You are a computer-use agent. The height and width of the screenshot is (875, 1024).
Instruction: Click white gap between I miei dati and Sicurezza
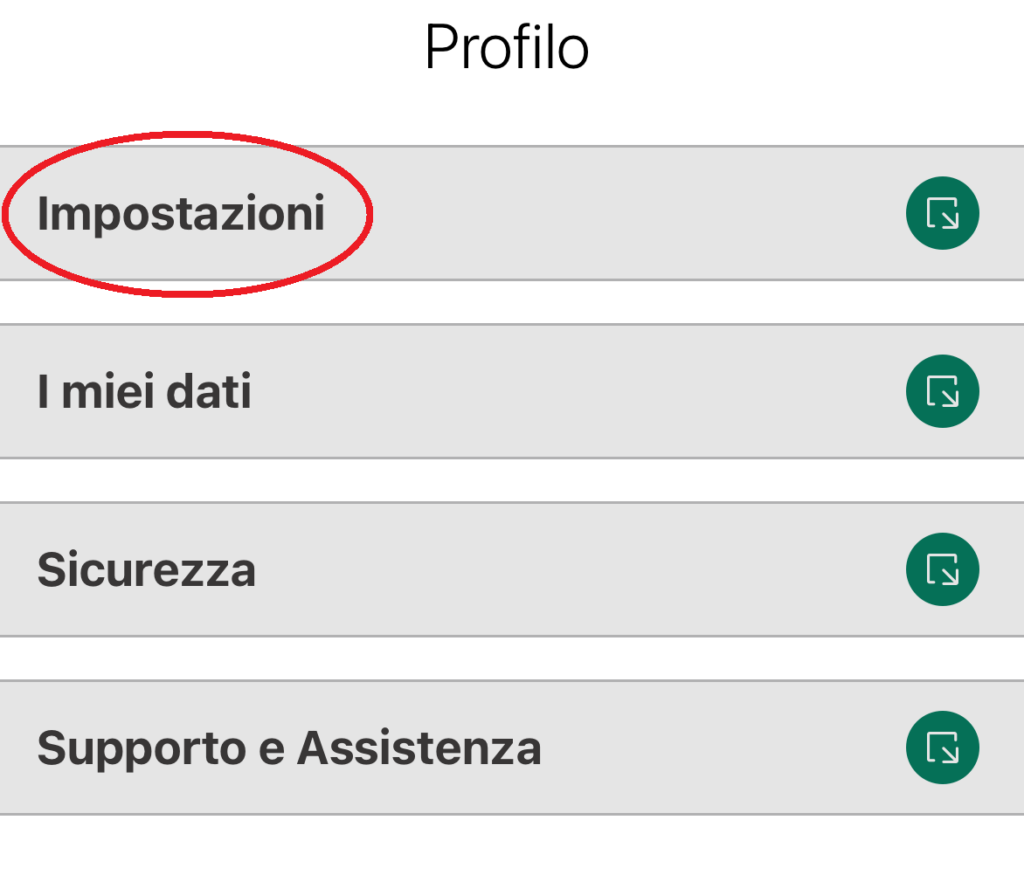(x=512, y=481)
